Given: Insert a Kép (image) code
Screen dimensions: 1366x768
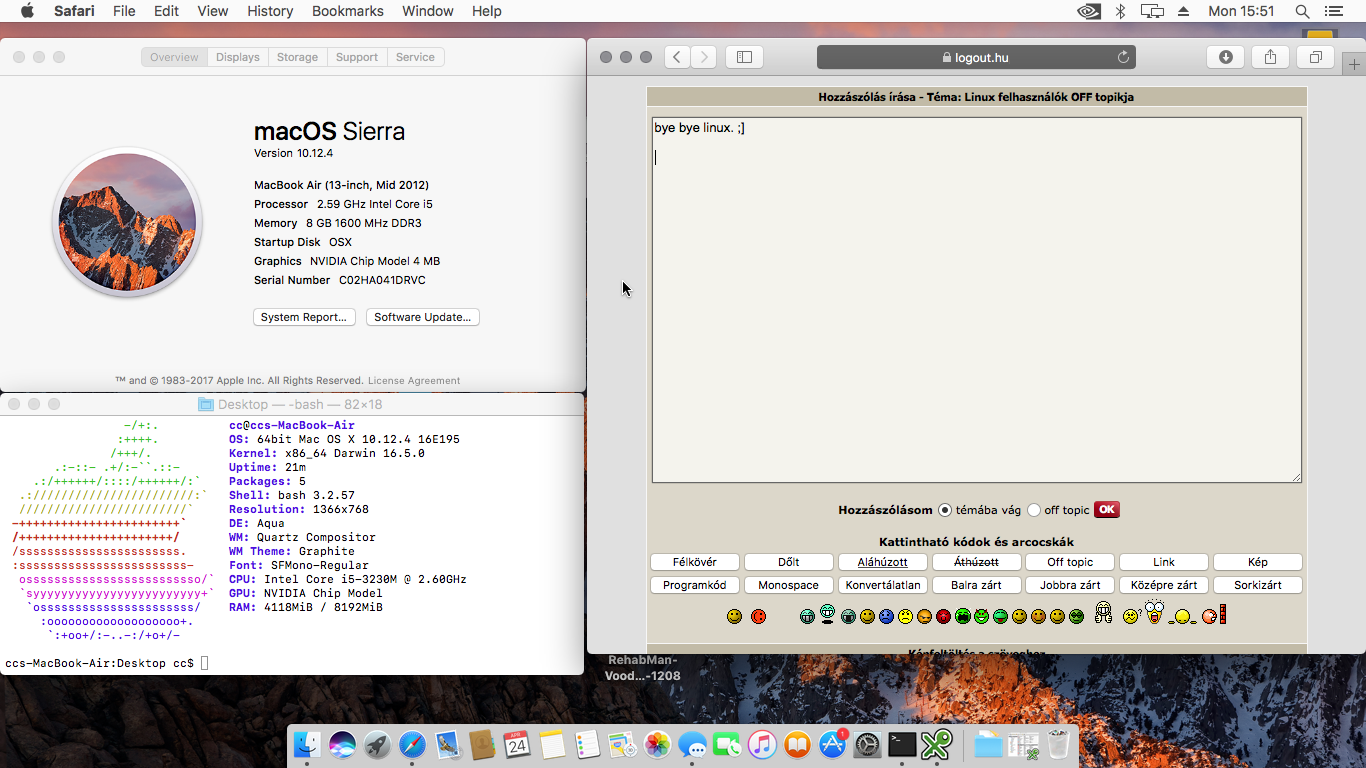Looking at the screenshot, I should click(1258, 562).
